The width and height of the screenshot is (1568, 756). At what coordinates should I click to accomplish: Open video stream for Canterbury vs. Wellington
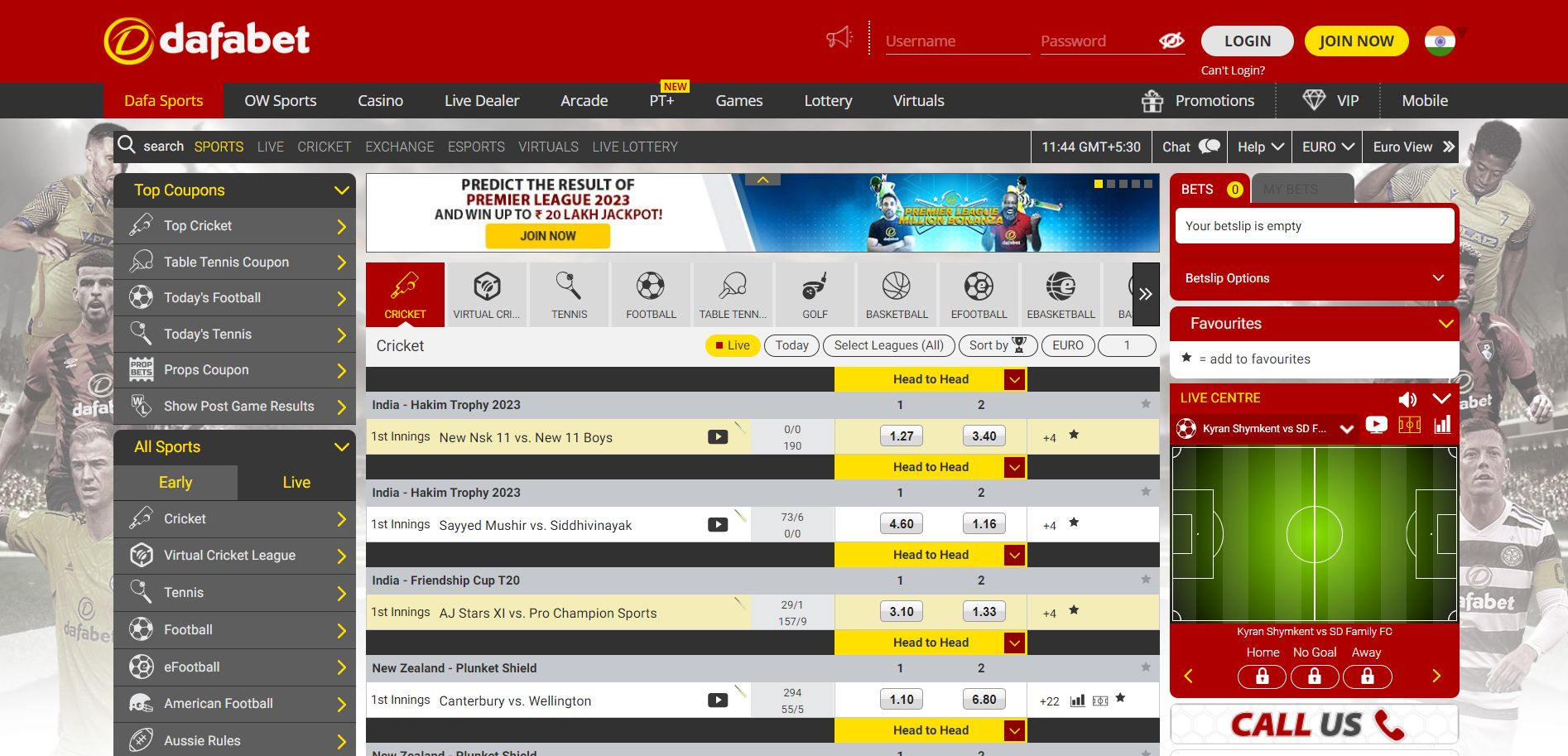point(718,700)
